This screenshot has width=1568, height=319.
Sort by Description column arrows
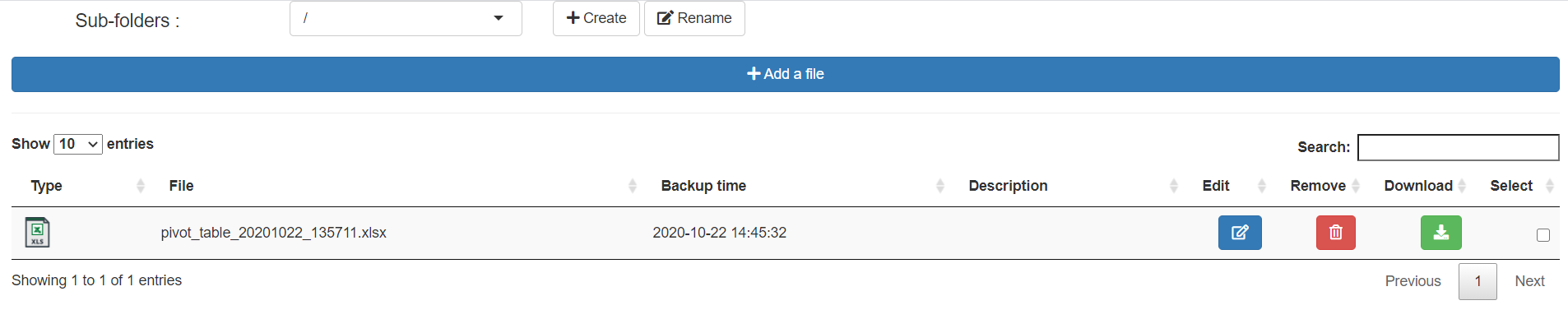tap(1174, 186)
